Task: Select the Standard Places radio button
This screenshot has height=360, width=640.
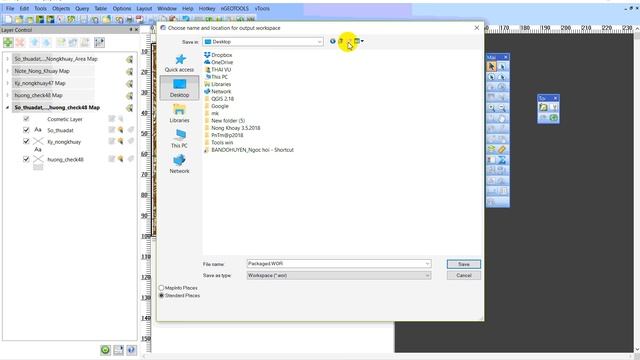Action: point(162,295)
